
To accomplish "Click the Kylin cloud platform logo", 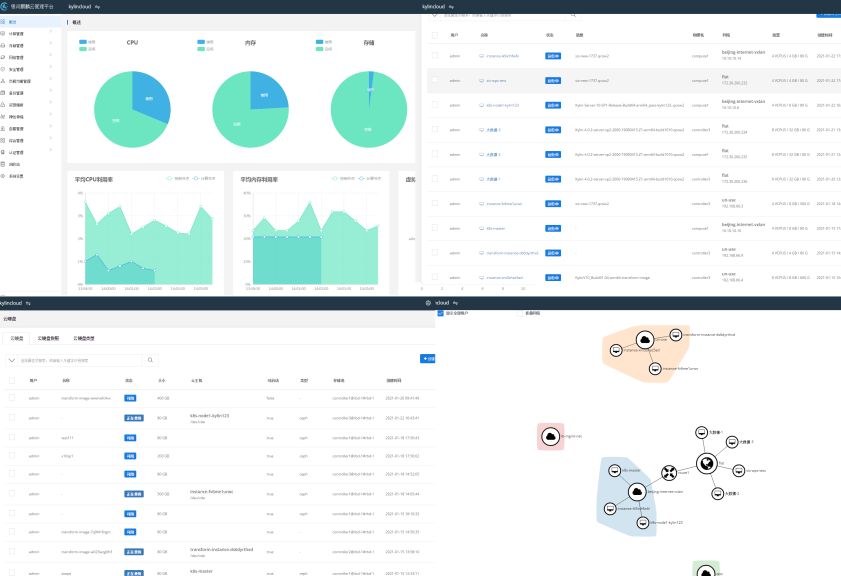I will point(5,6).
